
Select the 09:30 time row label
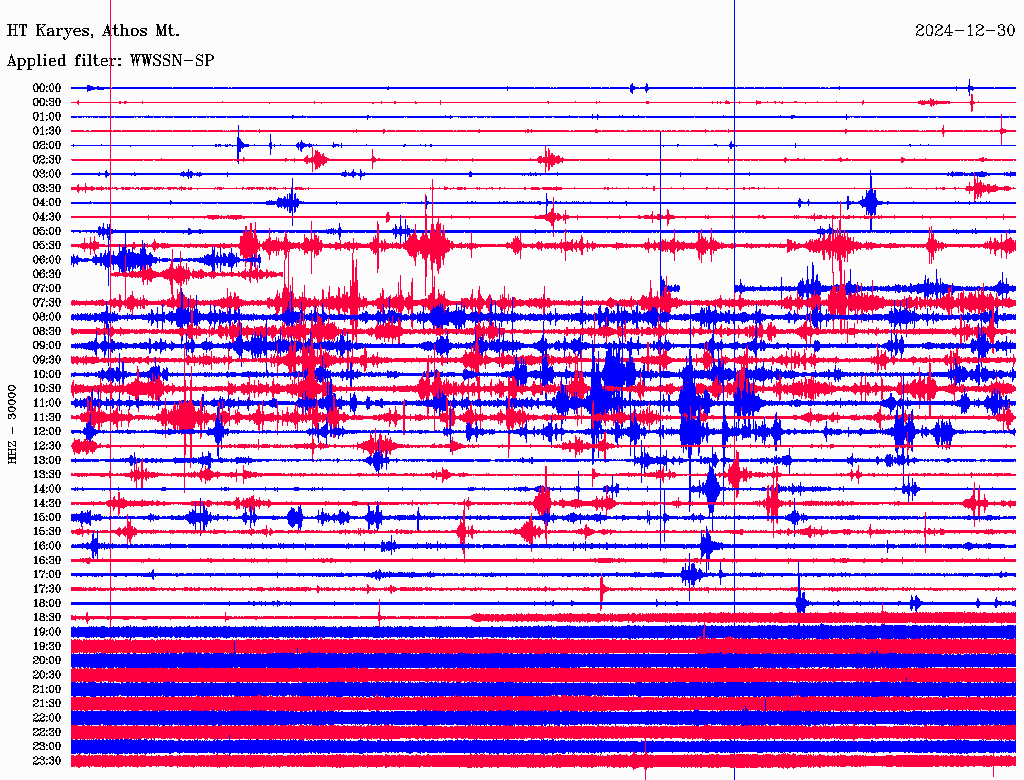point(47,360)
